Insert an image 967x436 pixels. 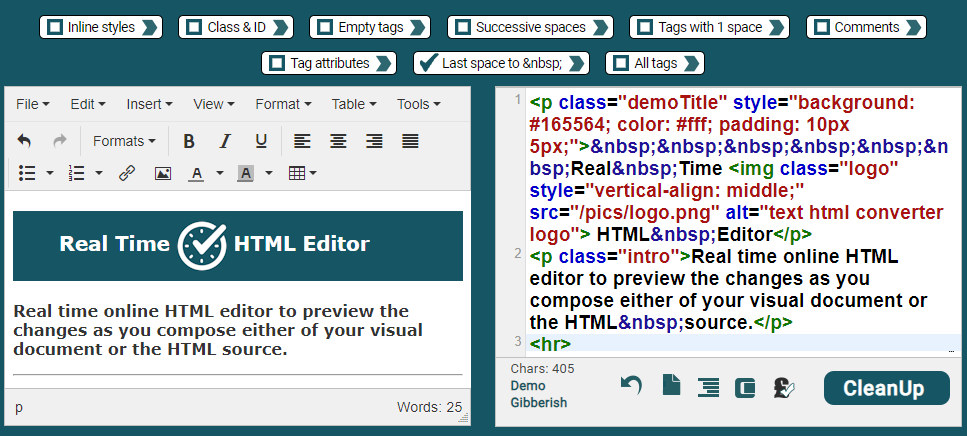pyautogui.click(x=163, y=173)
